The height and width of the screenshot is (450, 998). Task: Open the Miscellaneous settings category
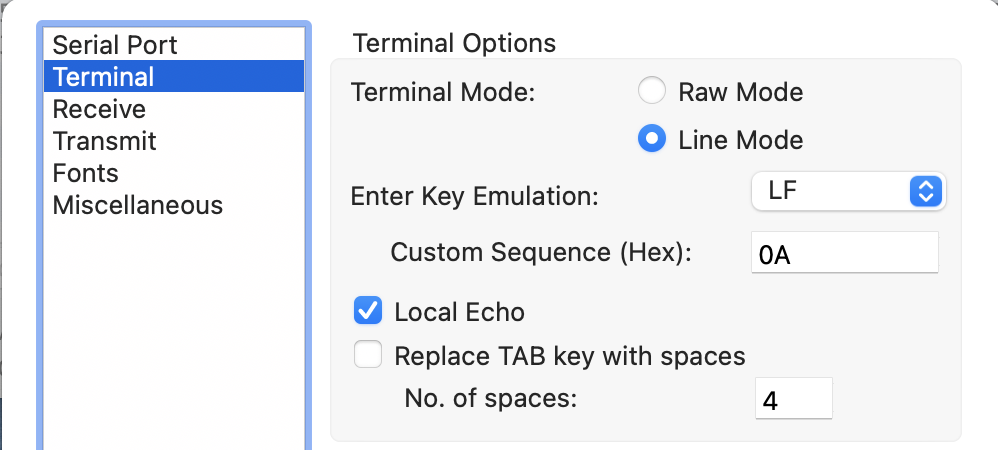coord(137,205)
